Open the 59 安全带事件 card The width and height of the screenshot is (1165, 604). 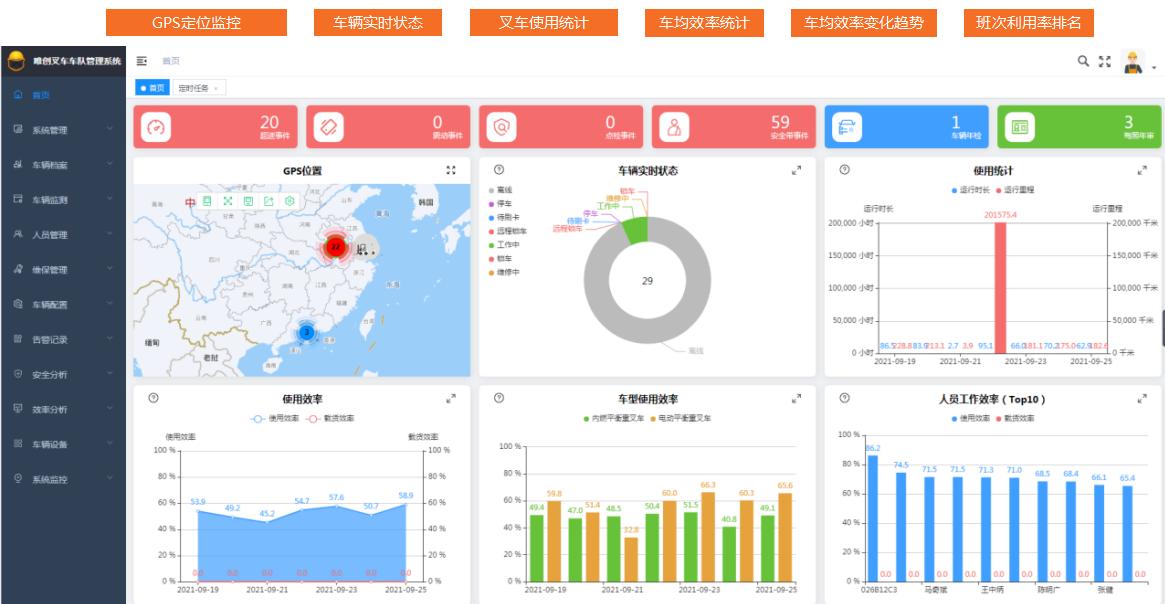(733, 126)
